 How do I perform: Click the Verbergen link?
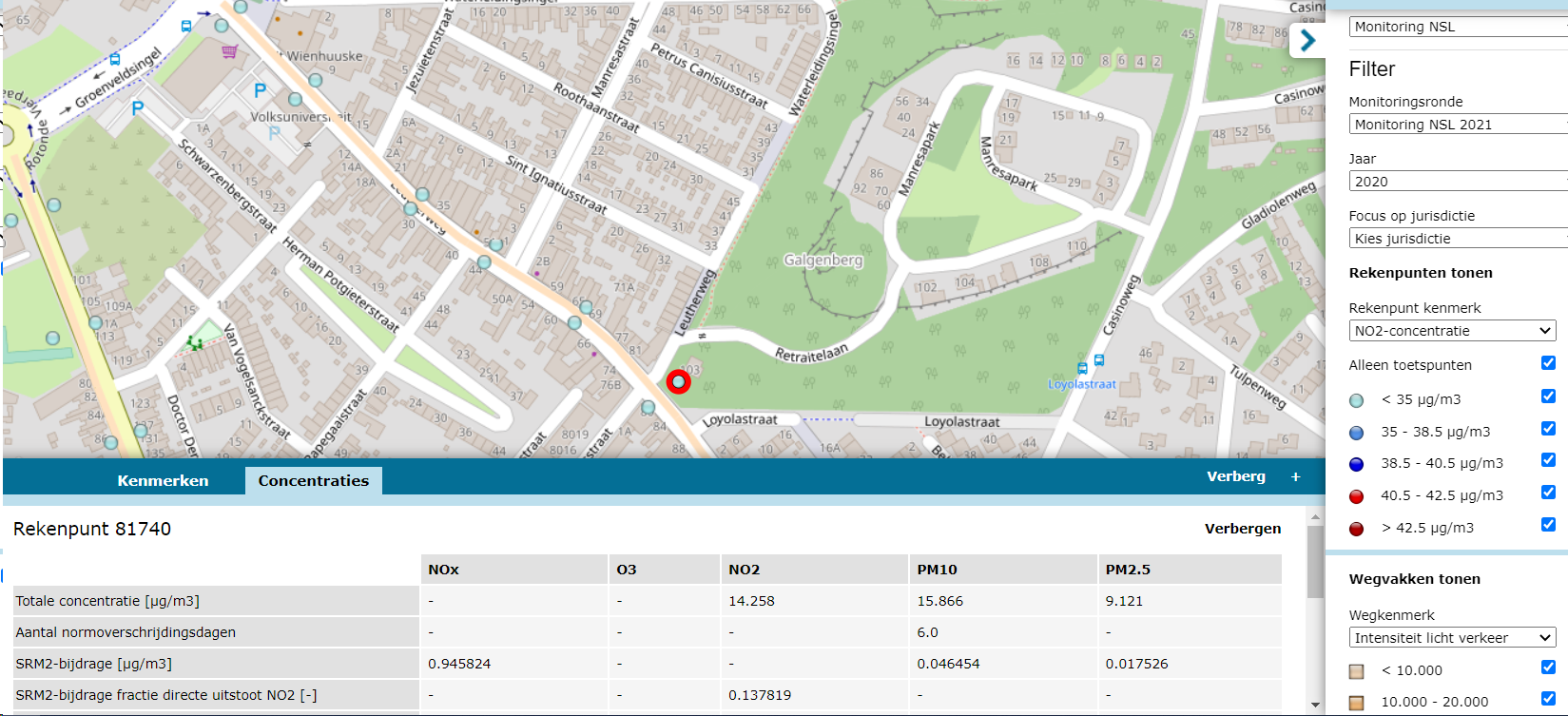click(x=1243, y=529)
